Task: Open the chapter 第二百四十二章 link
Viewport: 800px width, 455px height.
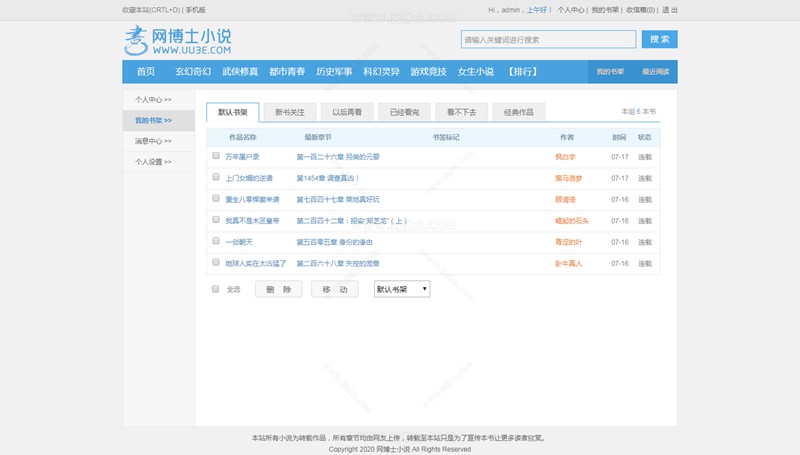Action: coord(352,221)
